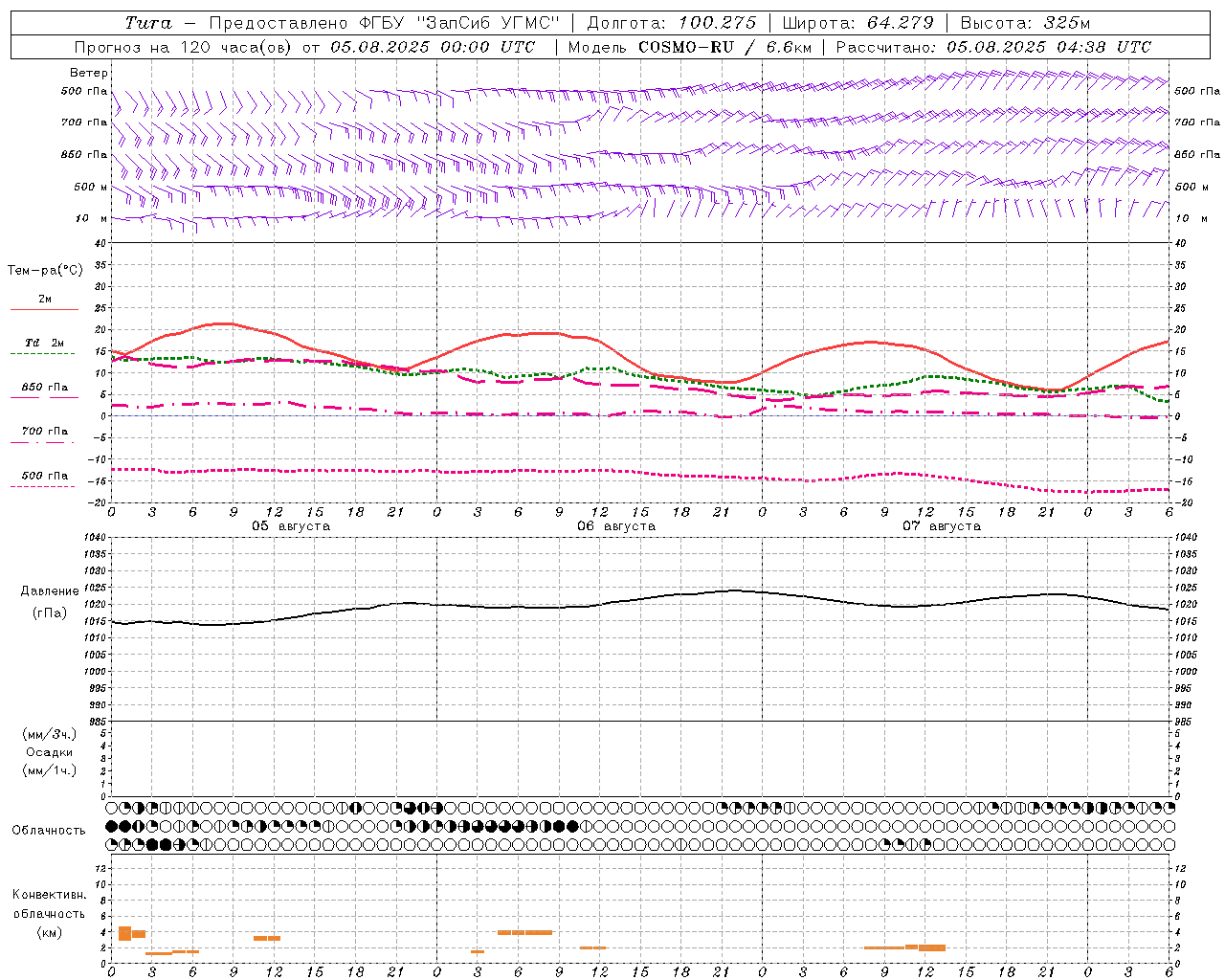1225x980 pixels.
Task: Click the "Высота: 325м" header field
Action: coord(1025,23)
